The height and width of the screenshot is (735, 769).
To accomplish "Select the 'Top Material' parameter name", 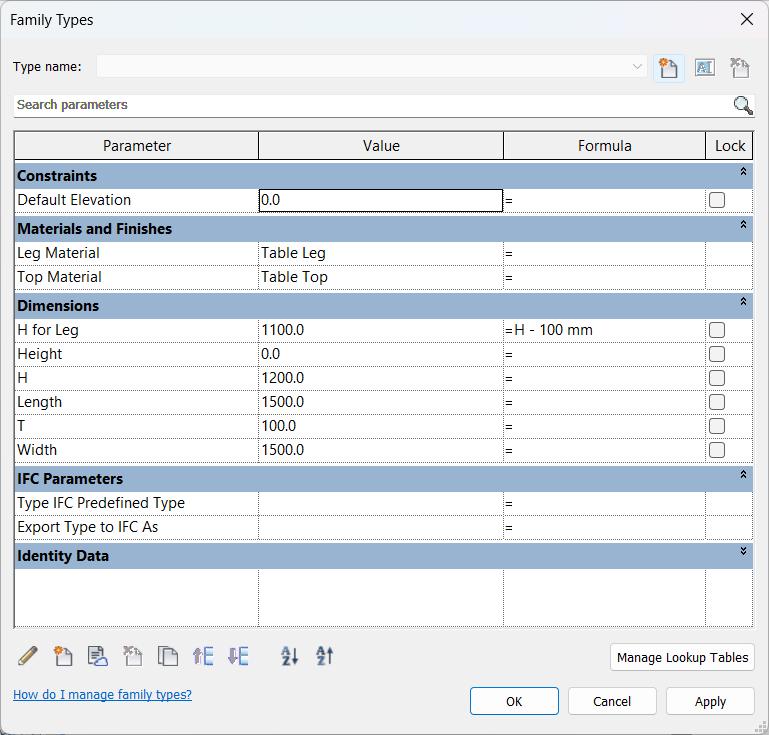I will coord(59,277).
